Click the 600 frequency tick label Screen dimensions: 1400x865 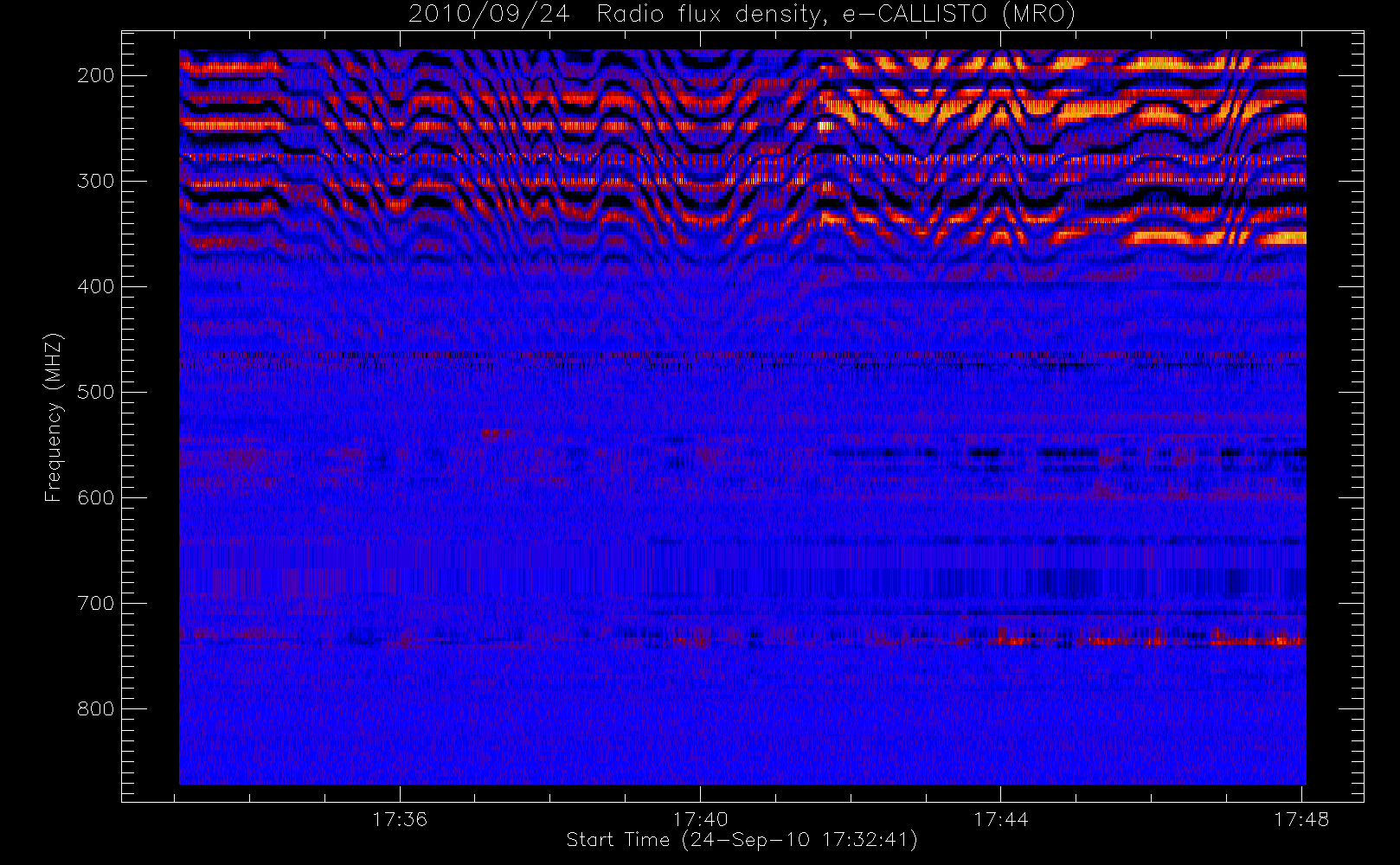(x=95, y=497)
